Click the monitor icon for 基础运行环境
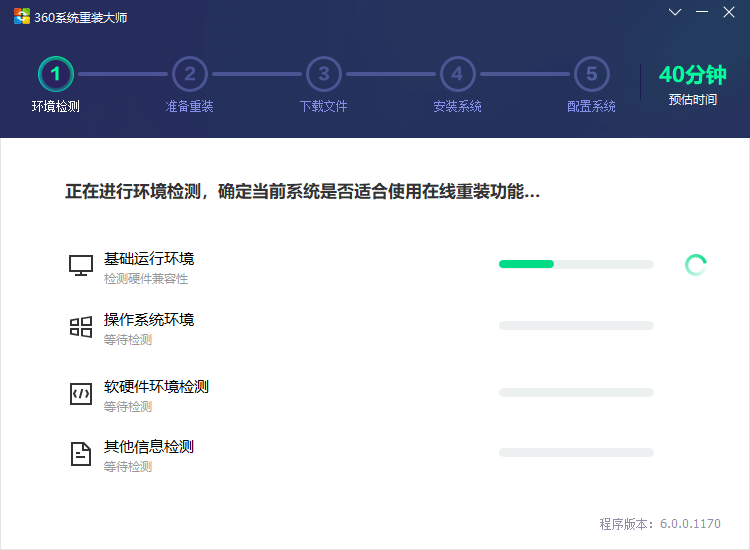The width and height of the screenshot is (750, 550). coord(81,265)
